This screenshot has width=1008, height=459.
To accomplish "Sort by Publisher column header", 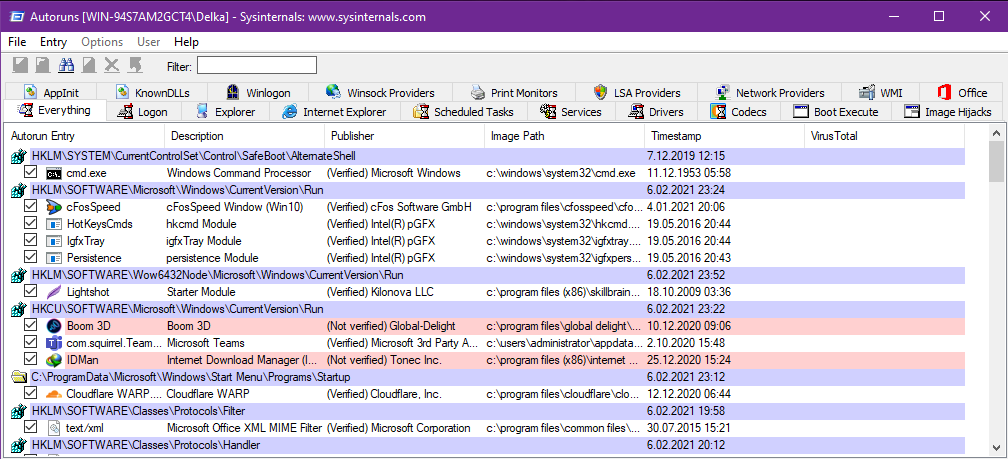I will 404,136.
